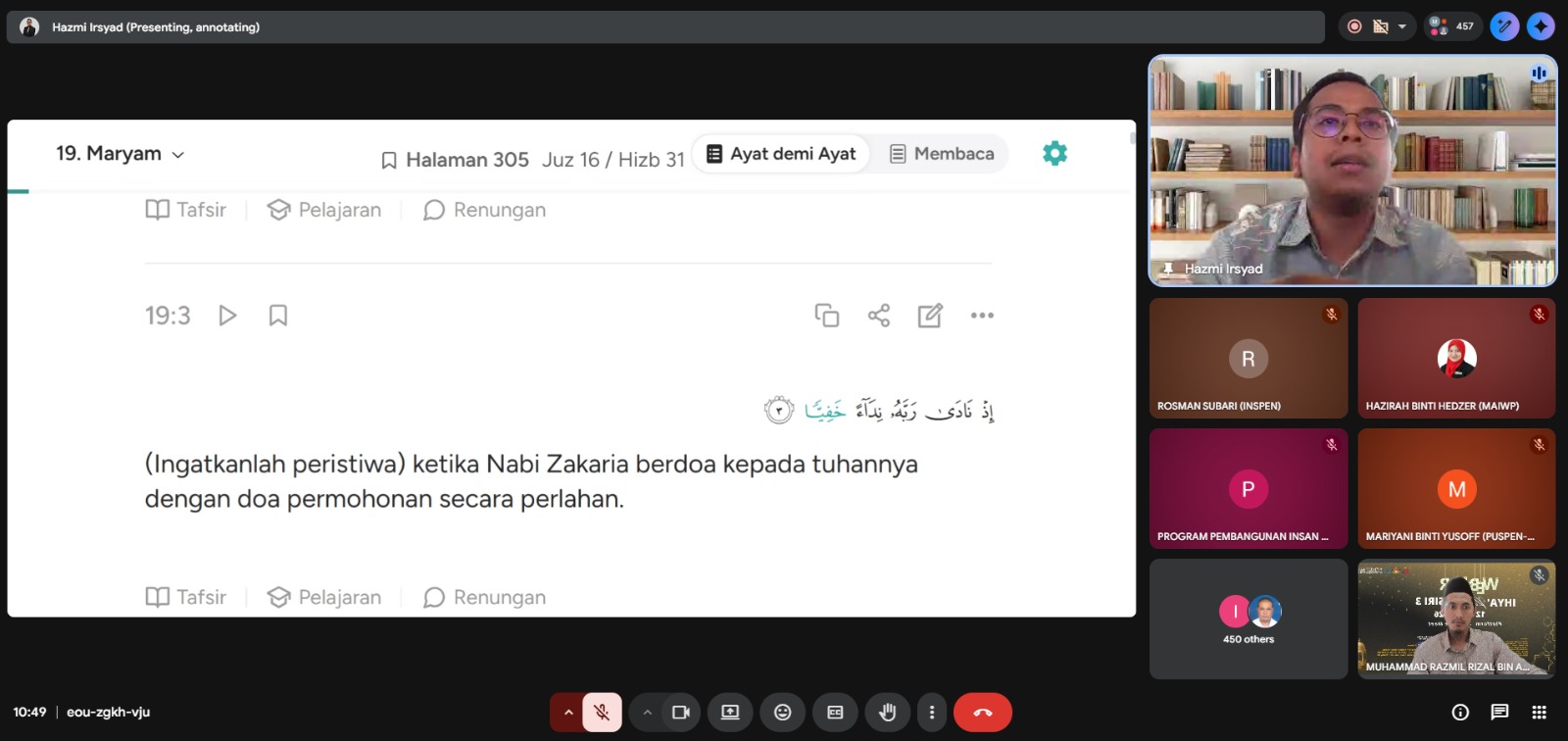Share verse 19:3 using the share icon
Image resolution: width=1568 pixels, height=741 pixels.
(879, 316)
